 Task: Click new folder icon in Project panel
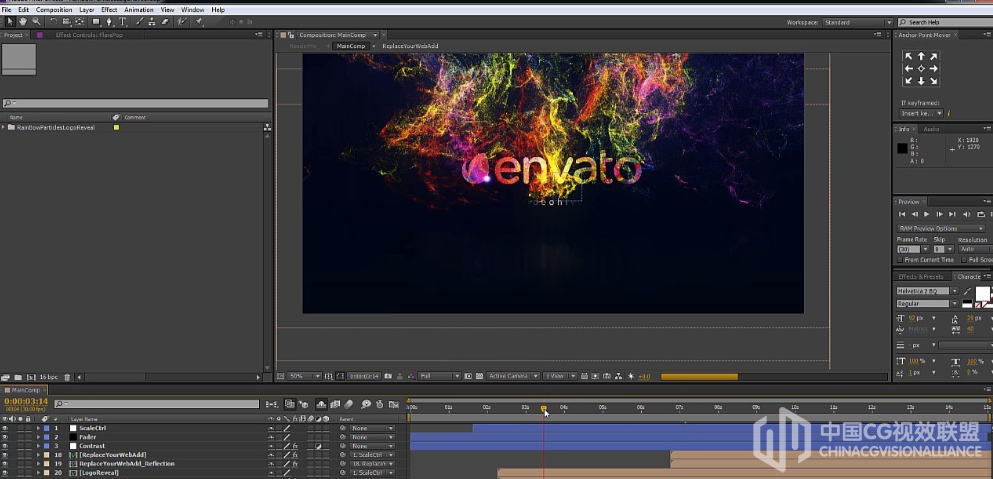click(x=18, y=377)
